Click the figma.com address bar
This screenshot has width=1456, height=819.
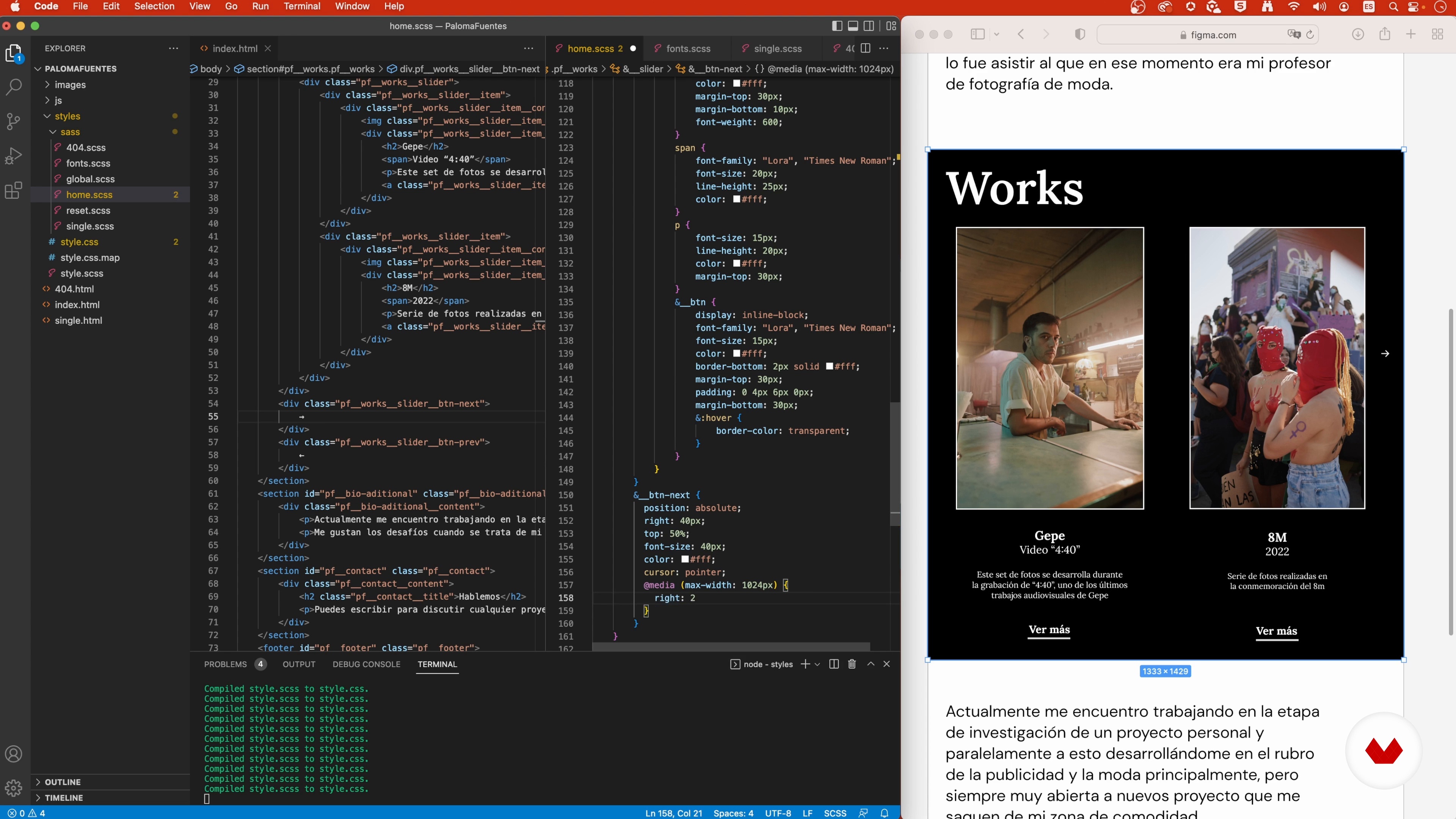1207,35
